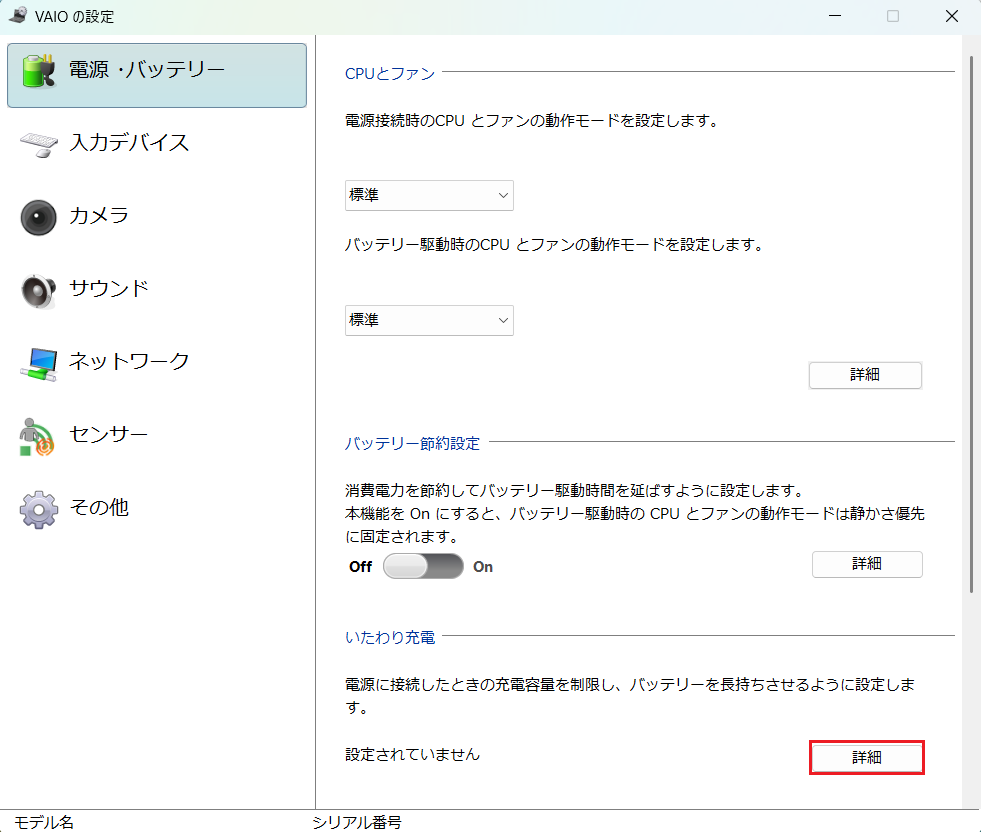Click the On label of battery saver

point(483,567)
